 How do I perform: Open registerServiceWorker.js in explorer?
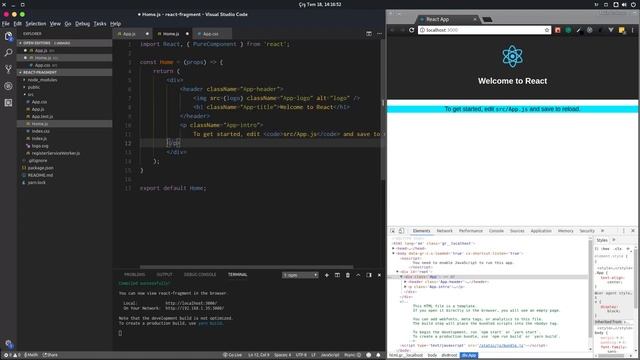coord(56,153)
